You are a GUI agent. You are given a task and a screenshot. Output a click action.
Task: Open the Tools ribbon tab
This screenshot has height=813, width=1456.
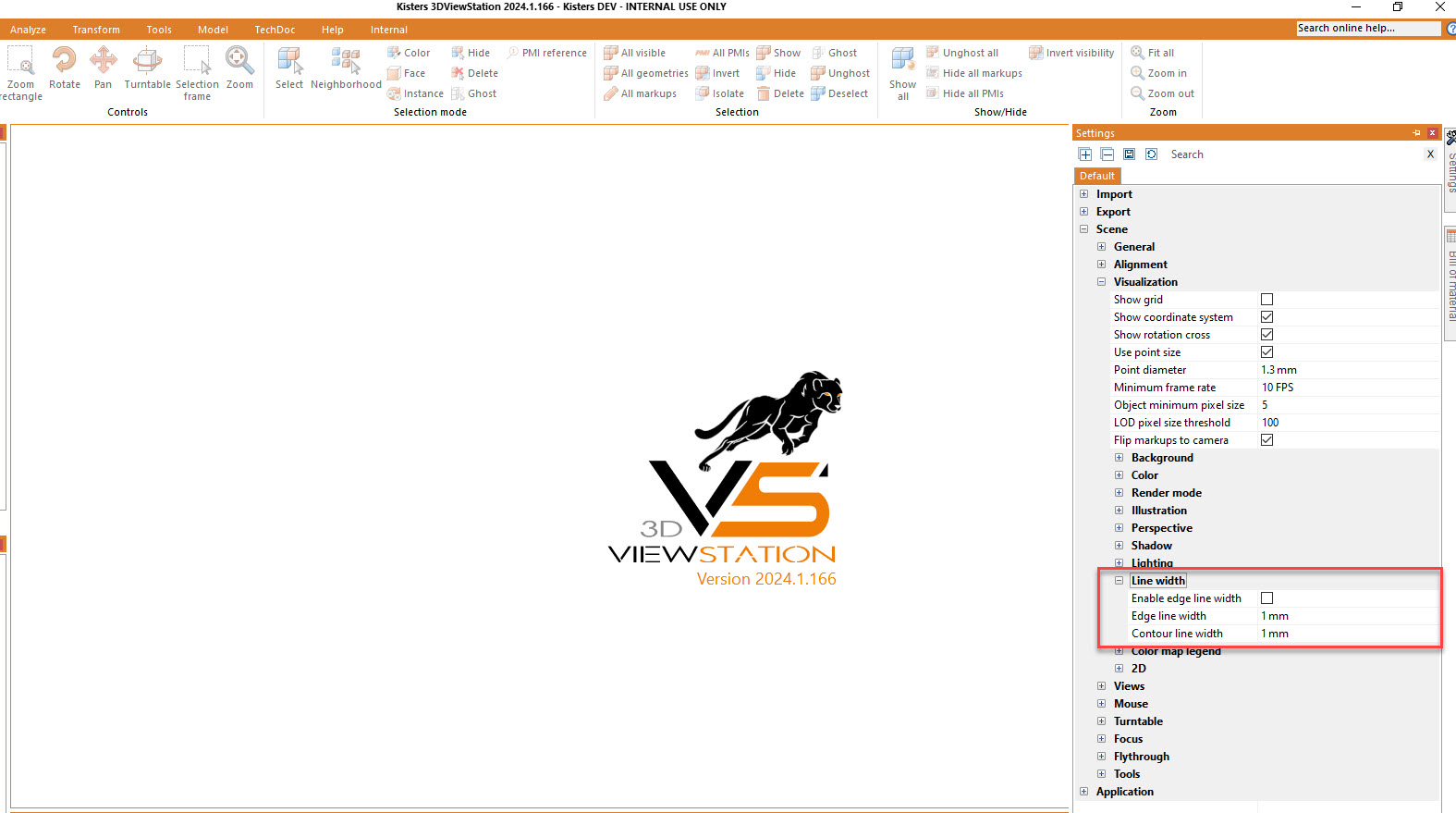coord(159,30)
